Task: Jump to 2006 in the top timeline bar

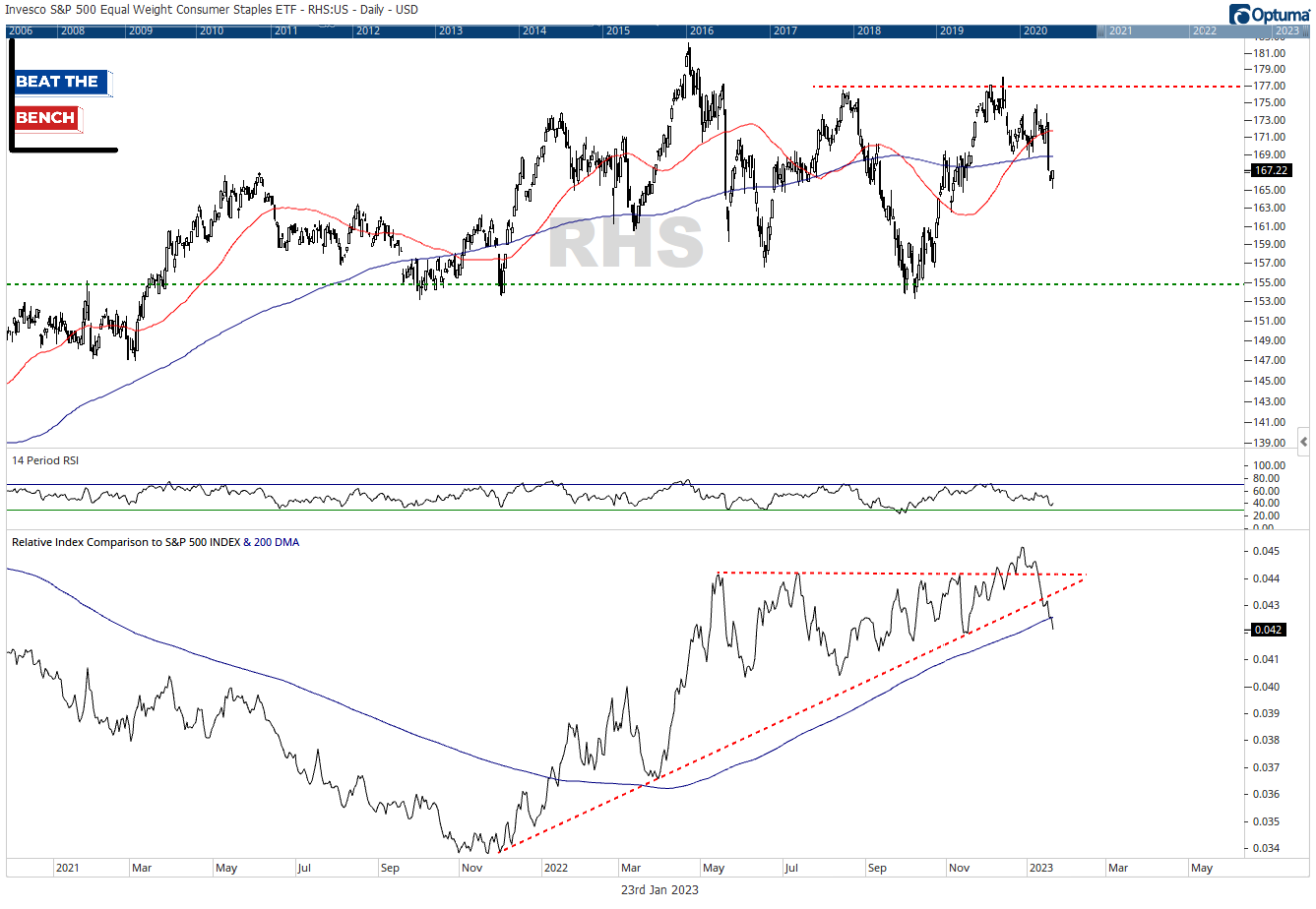Action: tap(20, 30)
